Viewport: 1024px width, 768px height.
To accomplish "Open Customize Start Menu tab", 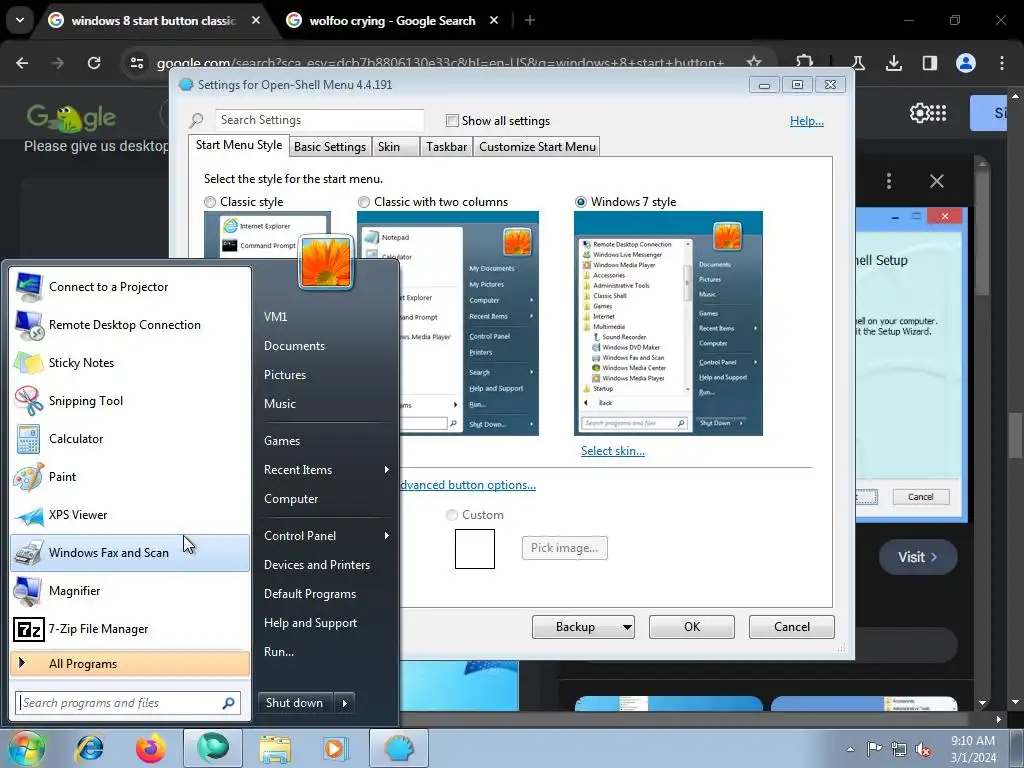I will pyautogui.click(x=537, y=146).
